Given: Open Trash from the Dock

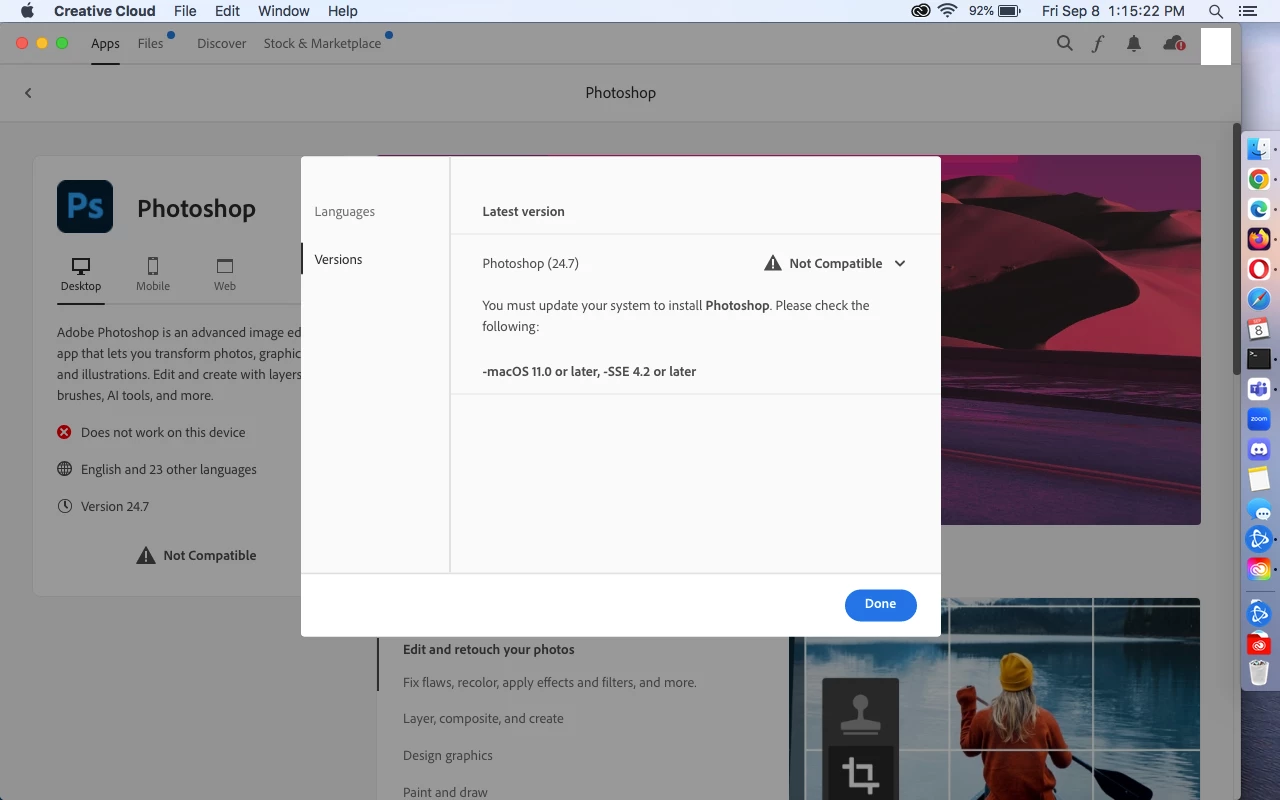Looking at the screenshot, I should point(1259,672).
